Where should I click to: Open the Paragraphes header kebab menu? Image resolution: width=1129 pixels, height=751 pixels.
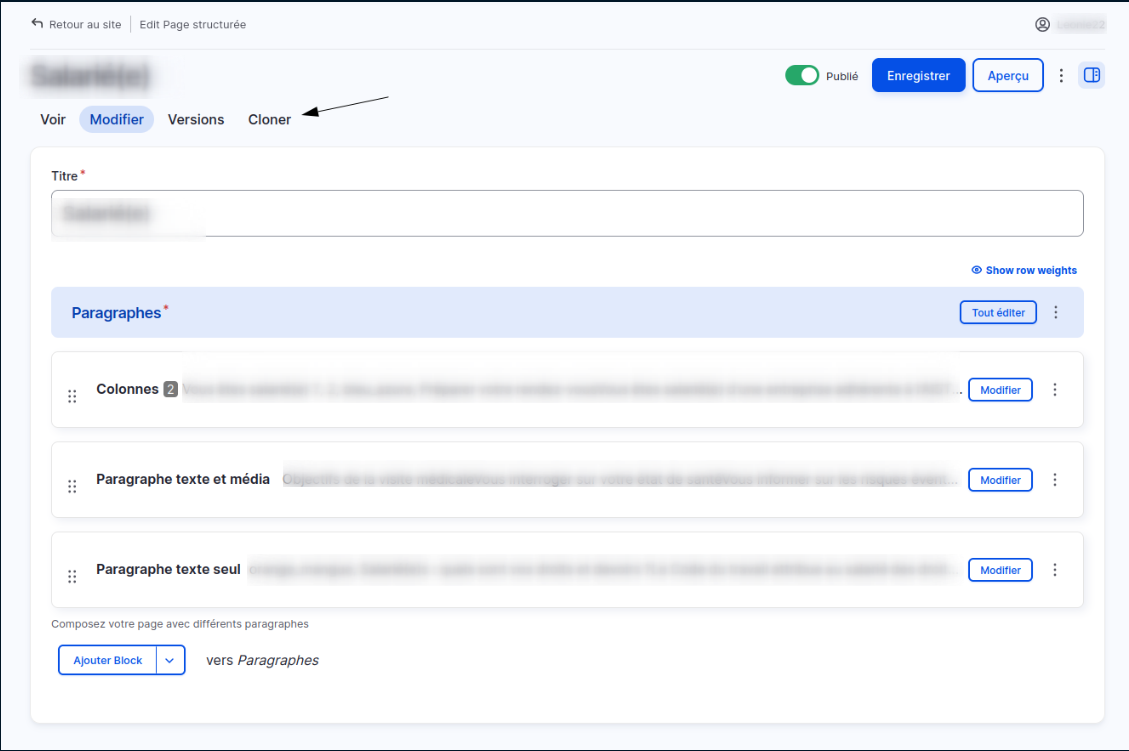pos(1056,312)
